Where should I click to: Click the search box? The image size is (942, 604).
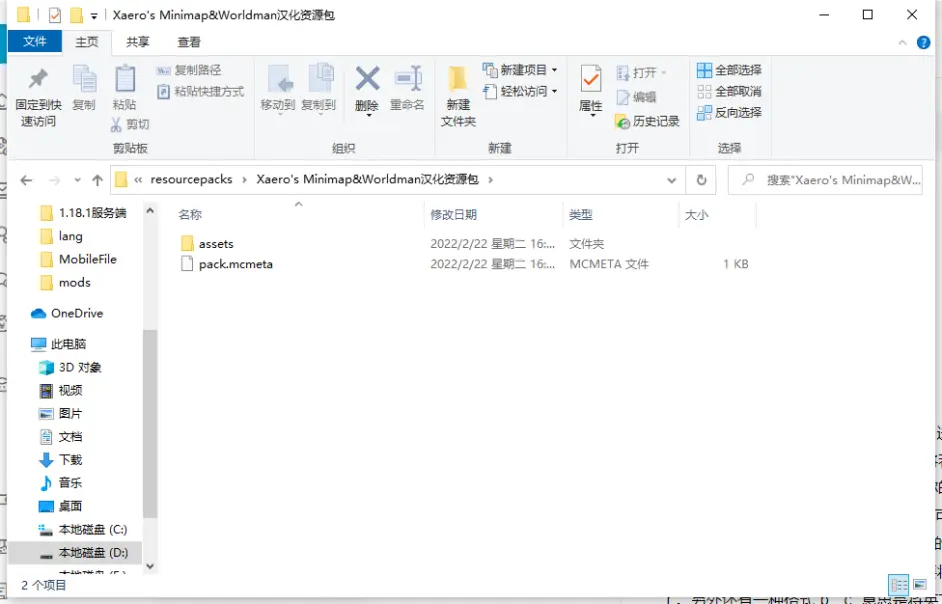[x=825, y=180]
